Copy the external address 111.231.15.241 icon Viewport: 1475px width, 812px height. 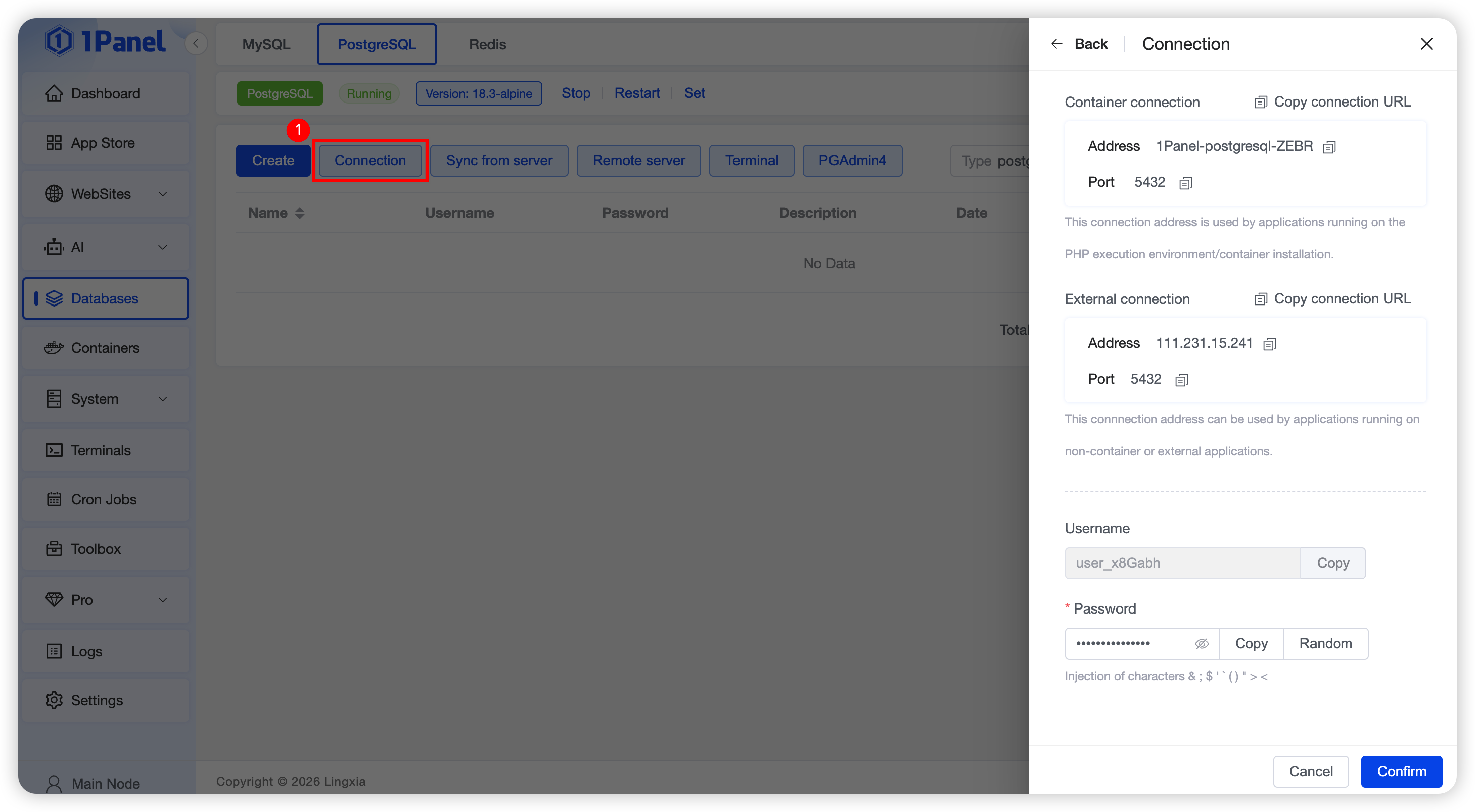coord(1269,344)
